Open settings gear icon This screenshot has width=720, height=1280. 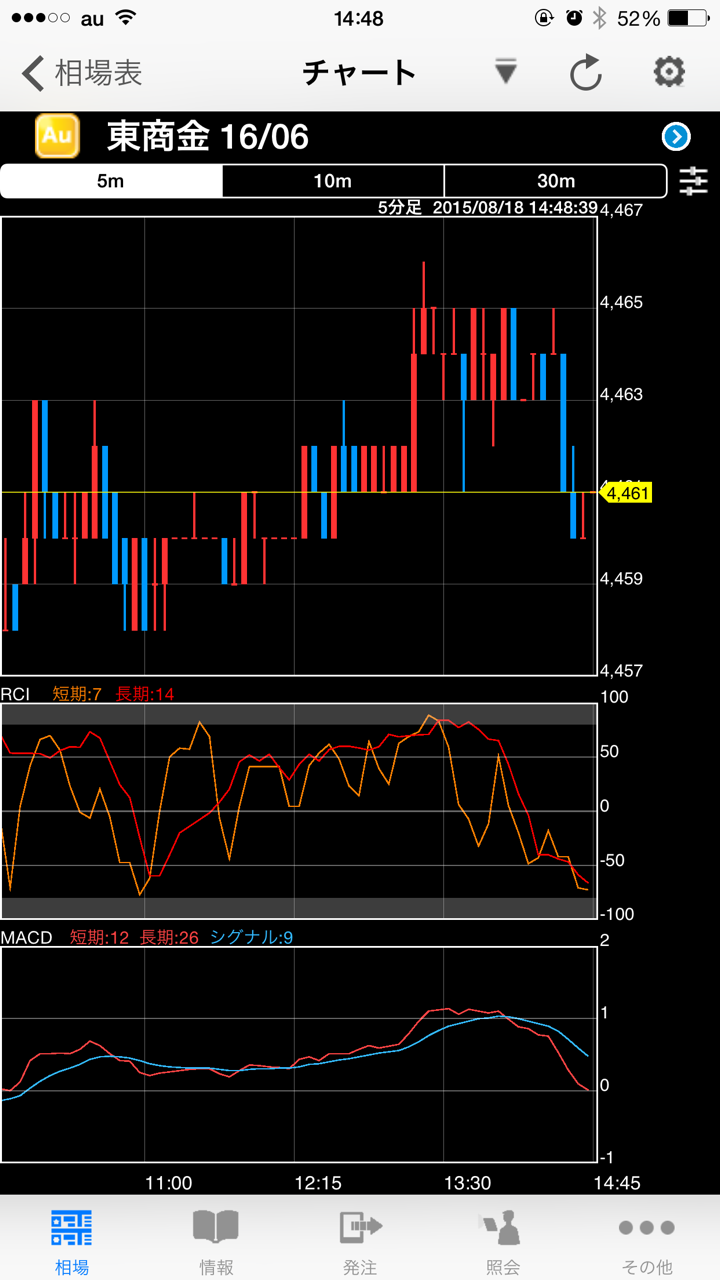(668, 72)
